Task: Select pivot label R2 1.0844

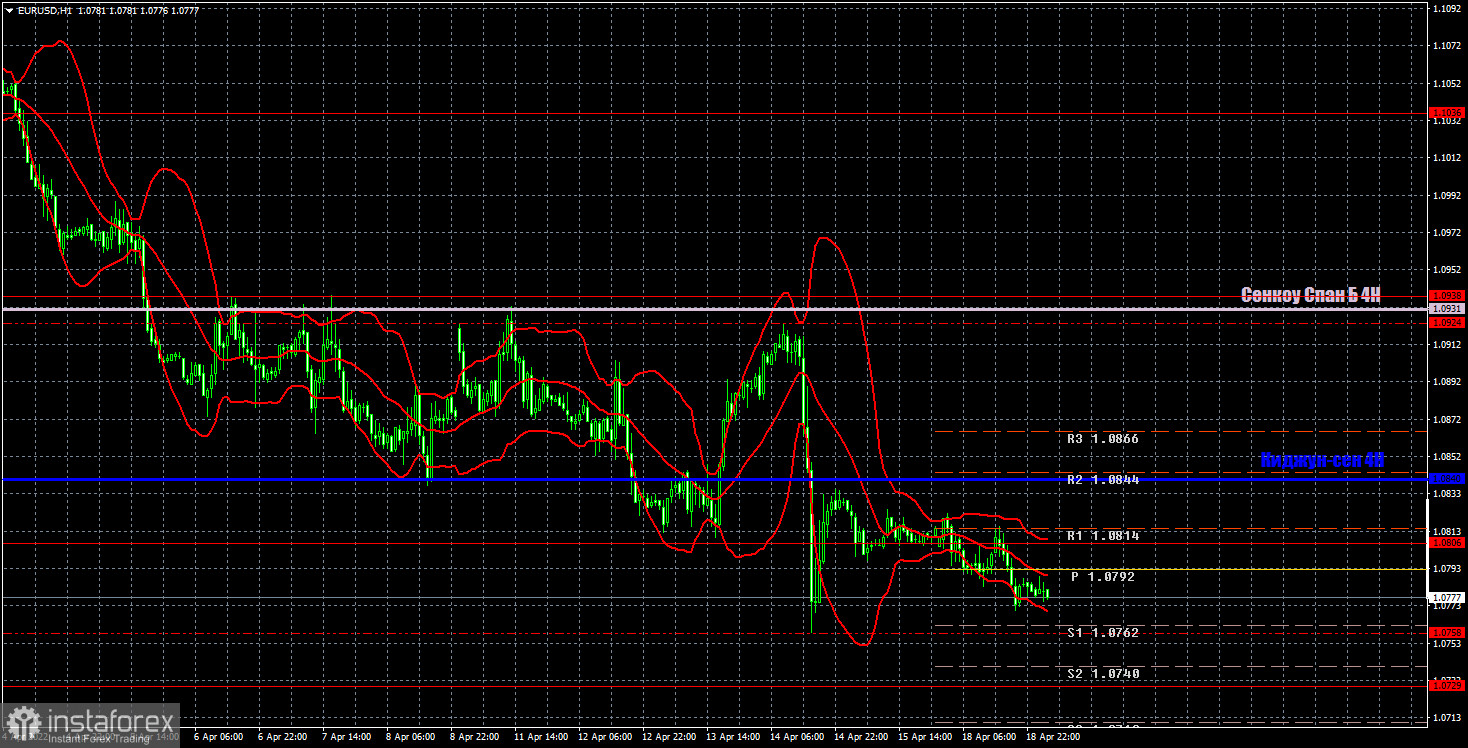Action: 1101,480
